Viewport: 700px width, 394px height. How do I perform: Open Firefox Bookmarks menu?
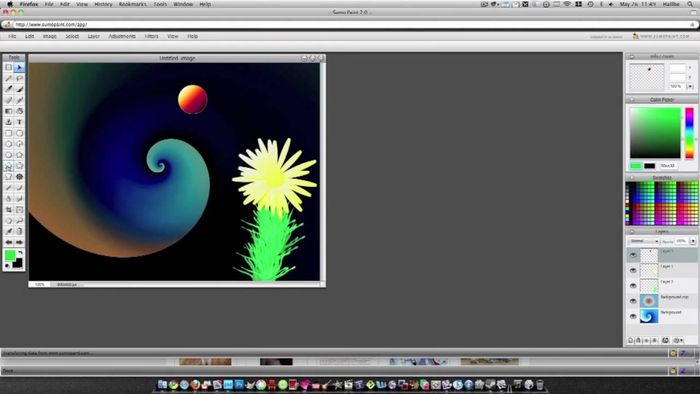point(132,4)
